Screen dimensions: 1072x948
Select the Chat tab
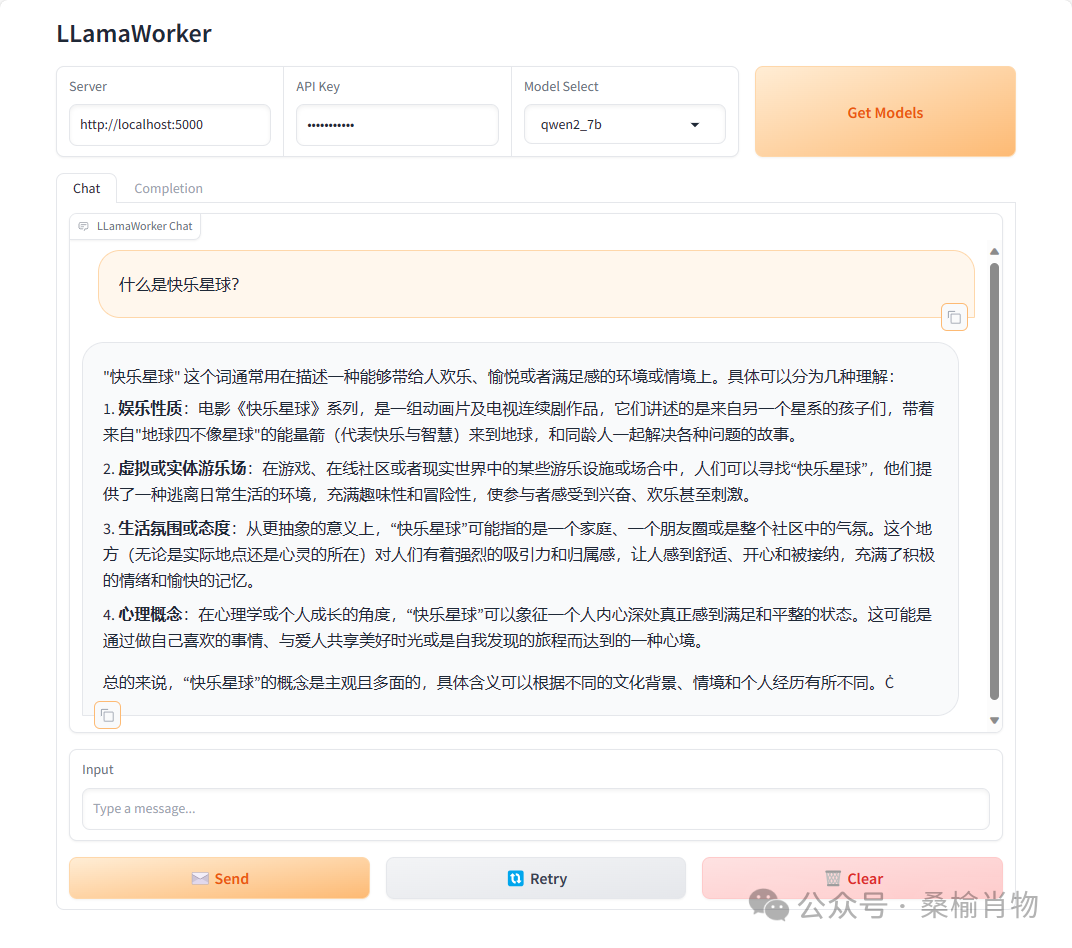(x=86, y=188)
